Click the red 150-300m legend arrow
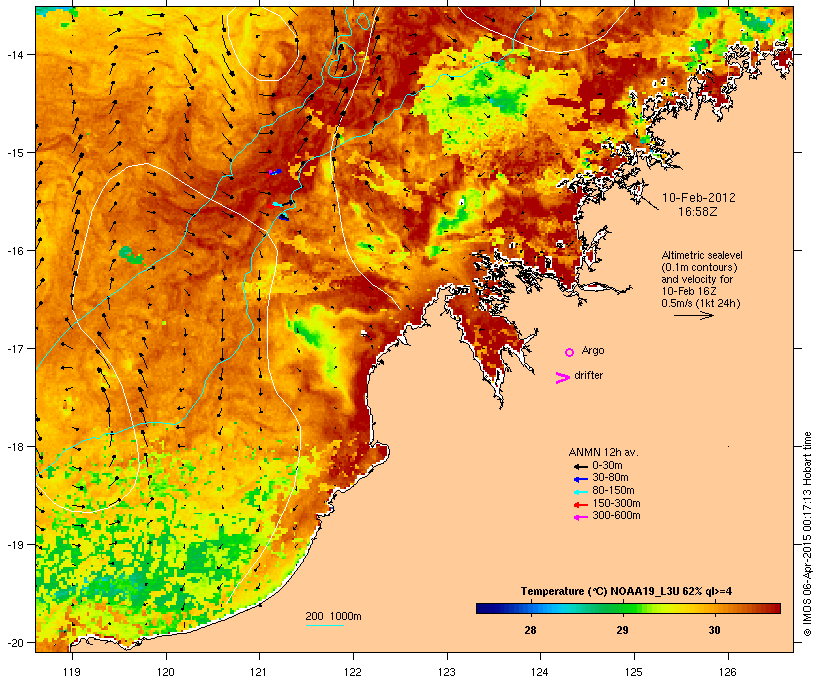Viewport: 820px width, 680px height. (580, 505)
